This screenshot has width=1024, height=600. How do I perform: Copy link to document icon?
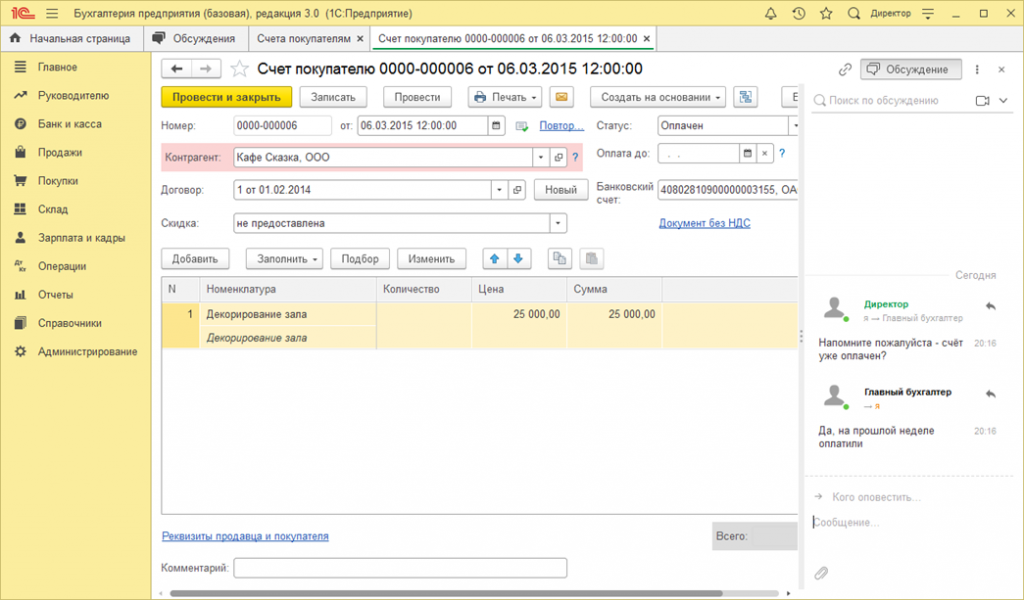pos(844,69)
